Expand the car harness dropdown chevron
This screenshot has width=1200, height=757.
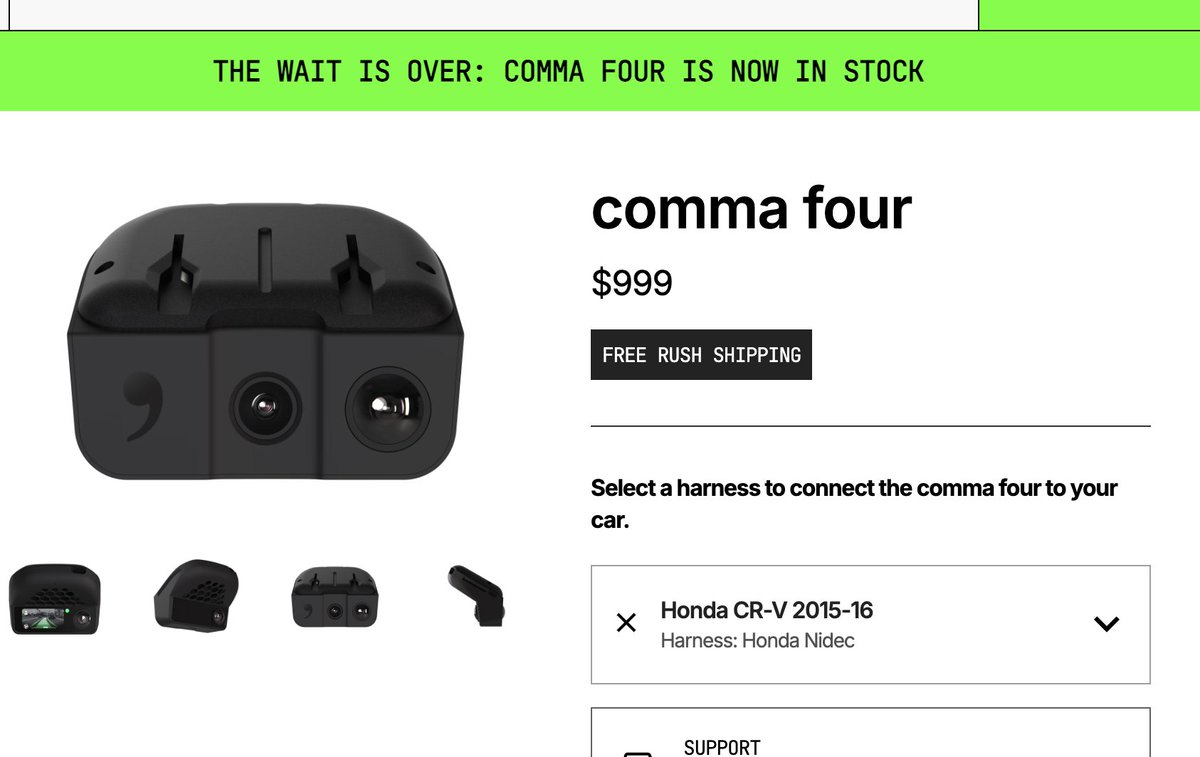[1106, 624]
